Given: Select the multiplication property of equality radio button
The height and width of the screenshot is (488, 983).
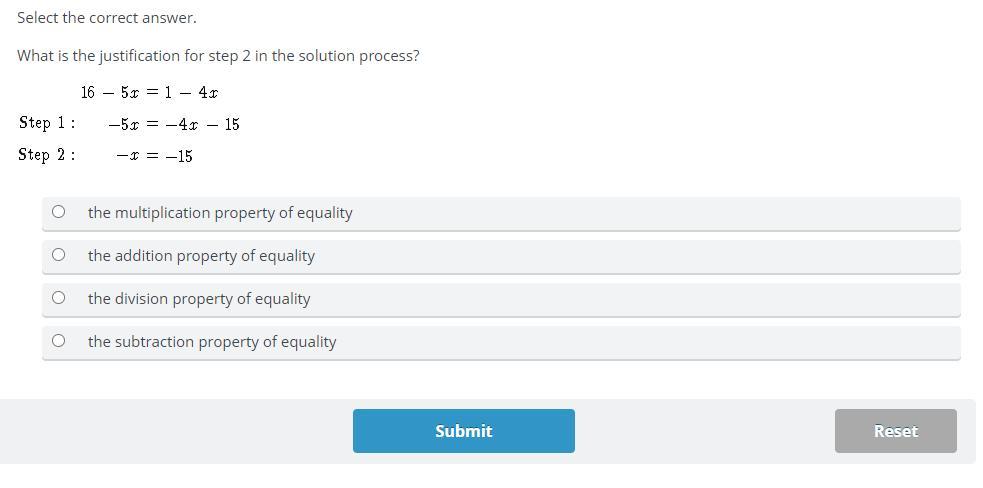Looking at the screenshot, I should 58,212.
